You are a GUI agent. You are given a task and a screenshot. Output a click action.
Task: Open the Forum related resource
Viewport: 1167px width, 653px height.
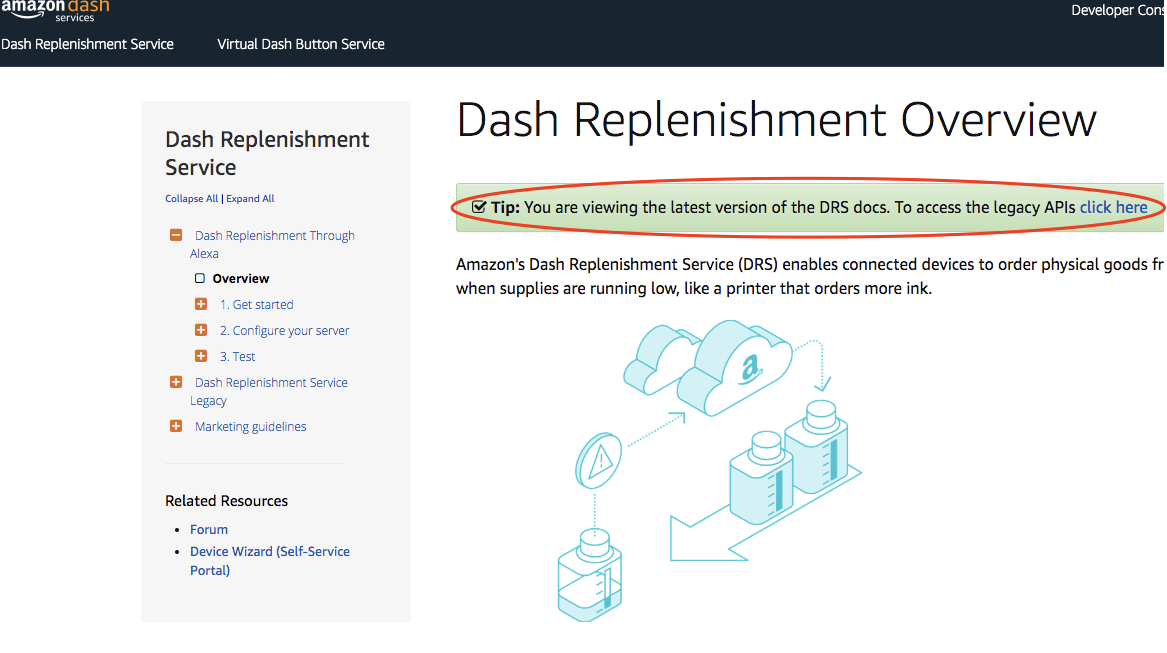(208, 529)
